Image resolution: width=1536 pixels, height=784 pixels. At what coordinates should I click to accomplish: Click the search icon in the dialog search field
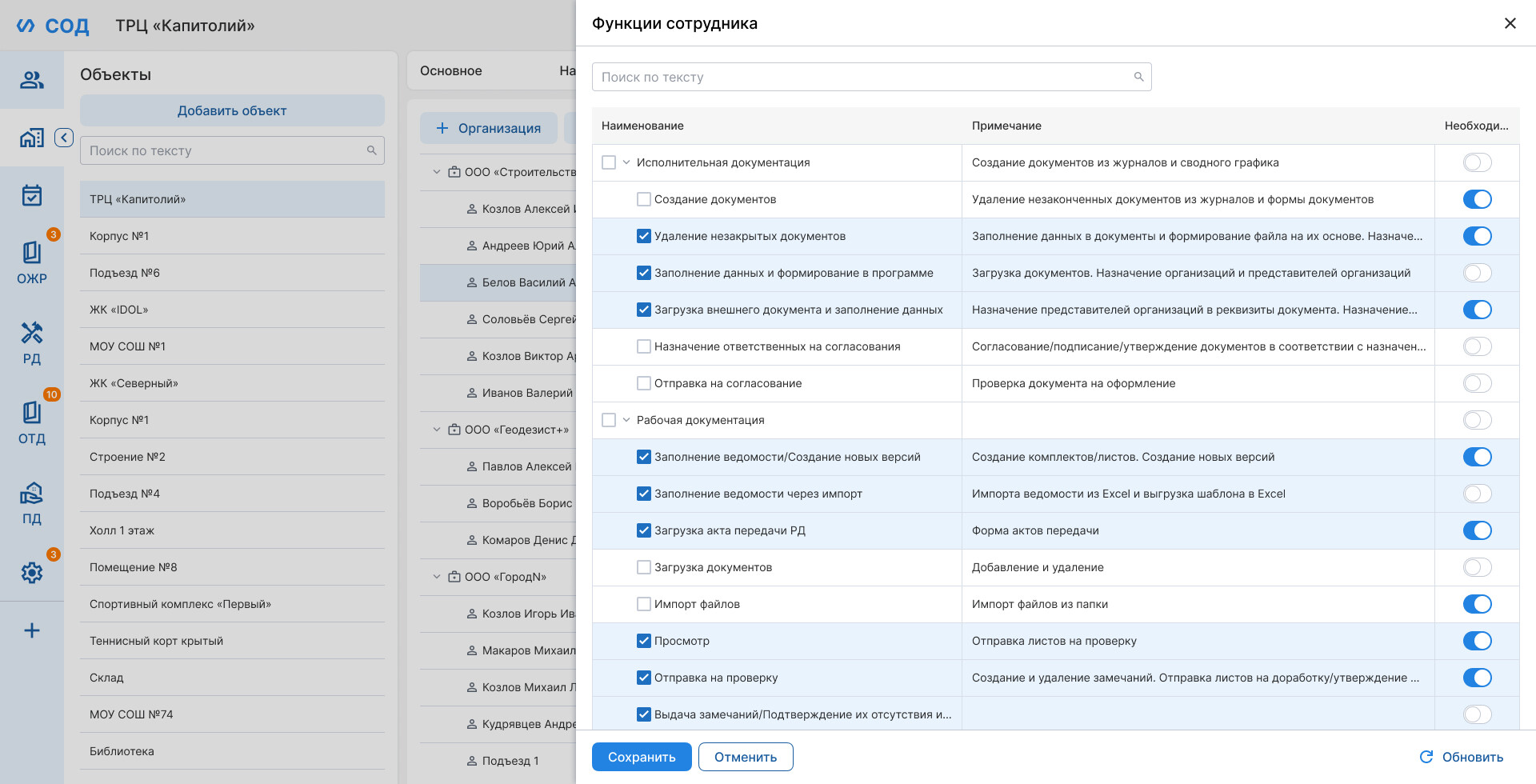coord(1138,77)
